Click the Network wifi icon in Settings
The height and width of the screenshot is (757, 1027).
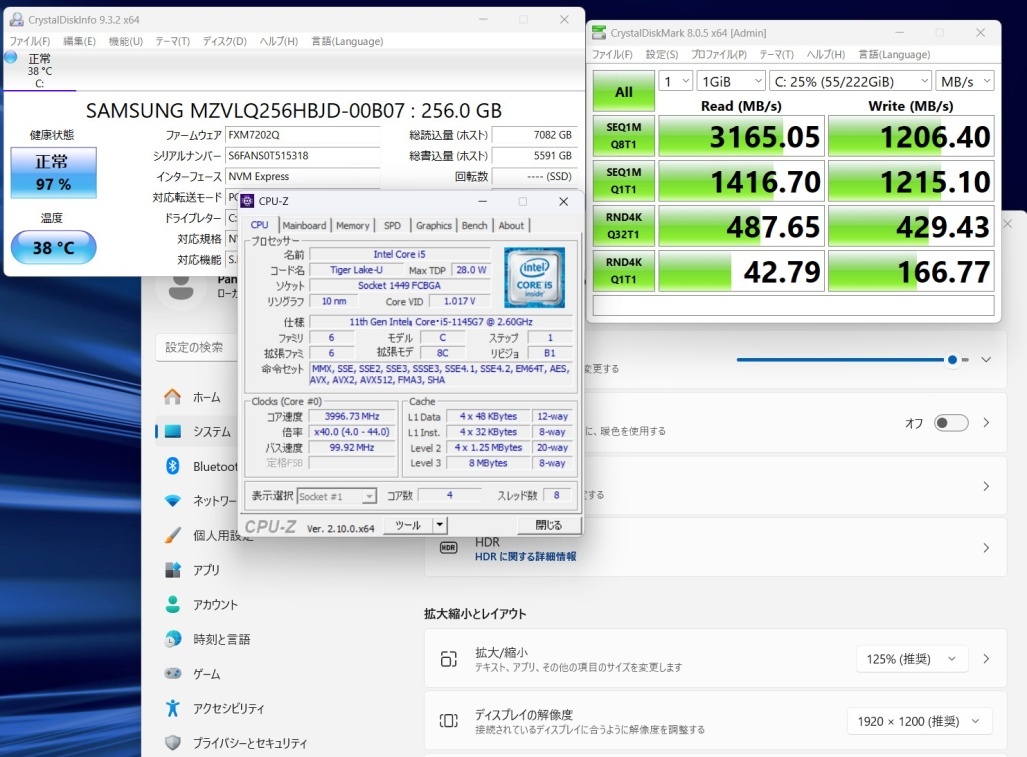(x=172, y=500)
